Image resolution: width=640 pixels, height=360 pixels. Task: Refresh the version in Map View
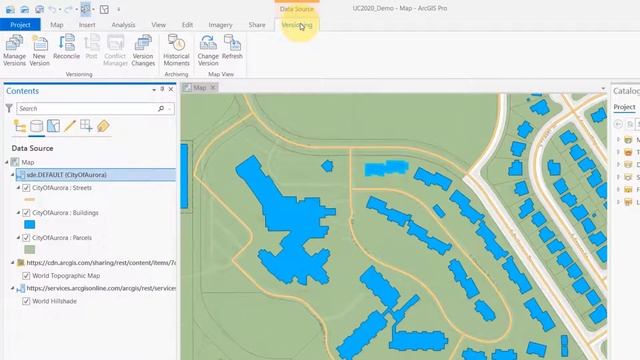tap(232, 47)
